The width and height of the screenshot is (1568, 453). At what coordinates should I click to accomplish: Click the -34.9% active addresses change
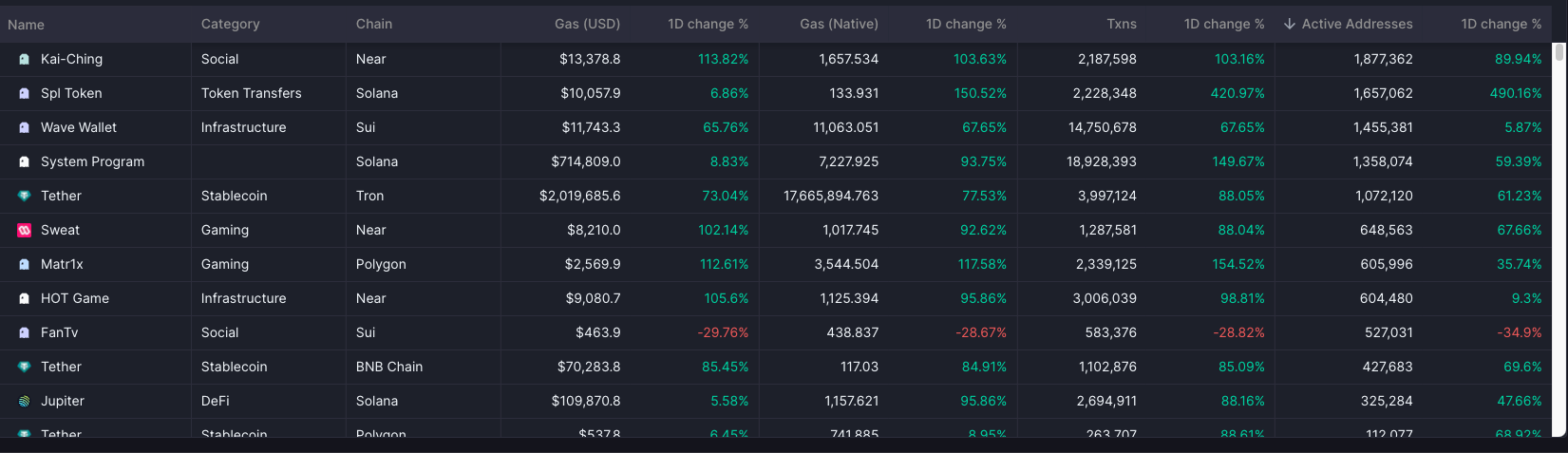click(1520, 332)
